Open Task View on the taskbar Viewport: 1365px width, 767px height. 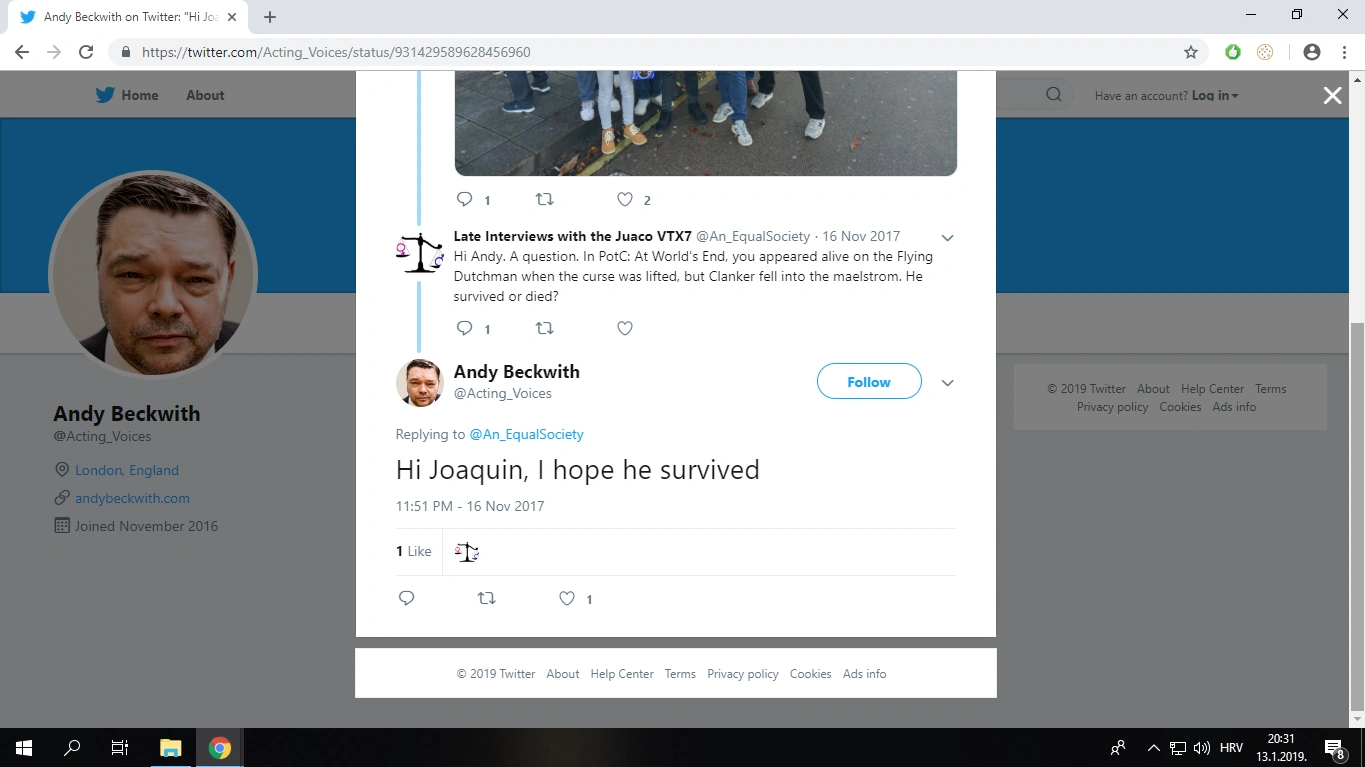click(120, 747)
